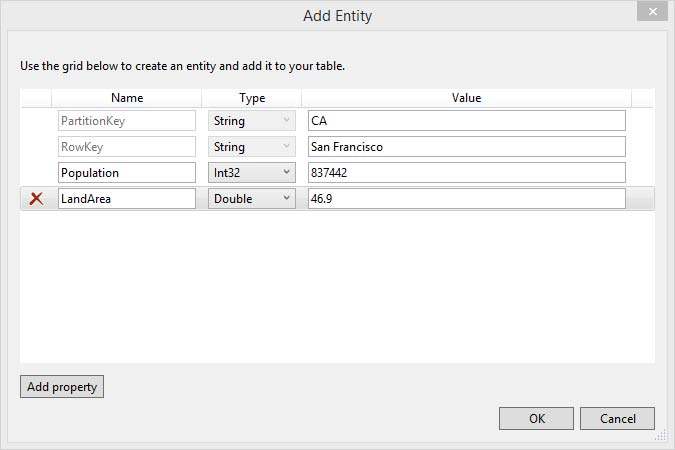
Task: Select the Value column header
Action: click(466, 98)
